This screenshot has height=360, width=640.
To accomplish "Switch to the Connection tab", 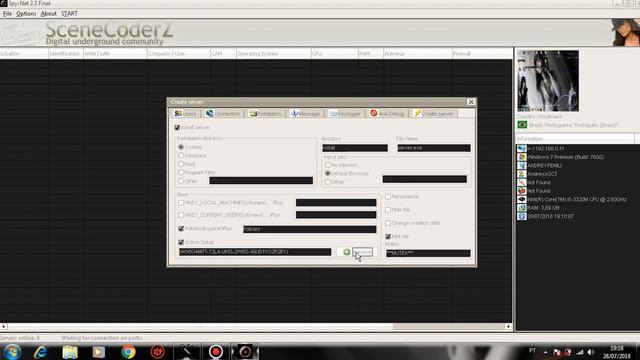I will pos(223,113).
